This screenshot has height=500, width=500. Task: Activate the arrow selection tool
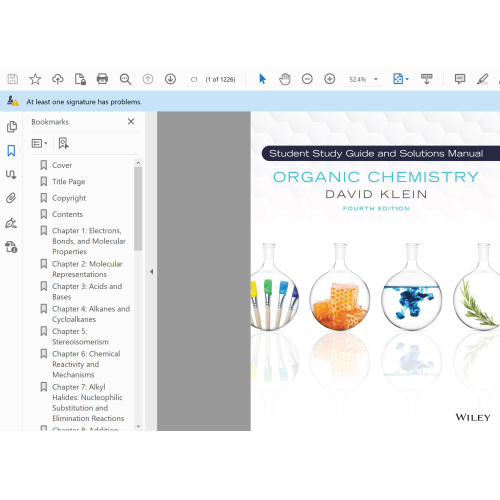(x=262, y=79)
